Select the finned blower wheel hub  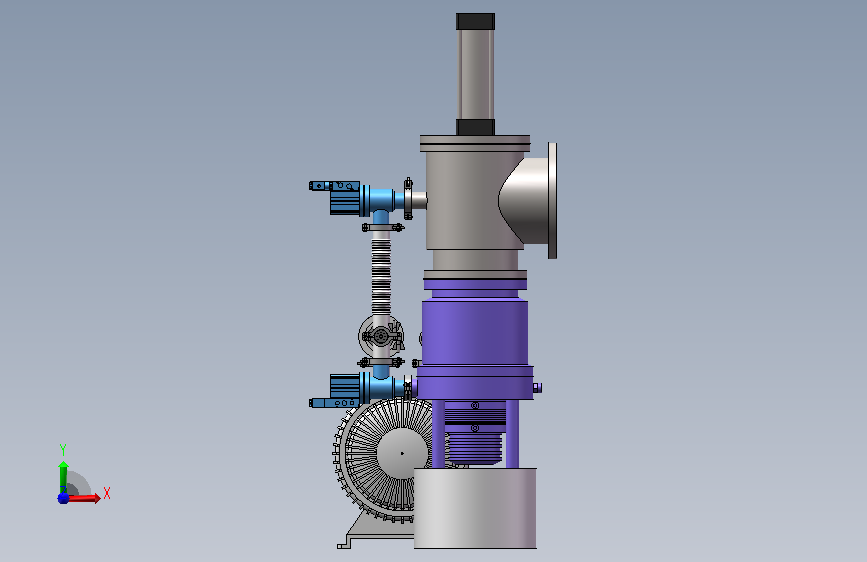pos(402,453)
